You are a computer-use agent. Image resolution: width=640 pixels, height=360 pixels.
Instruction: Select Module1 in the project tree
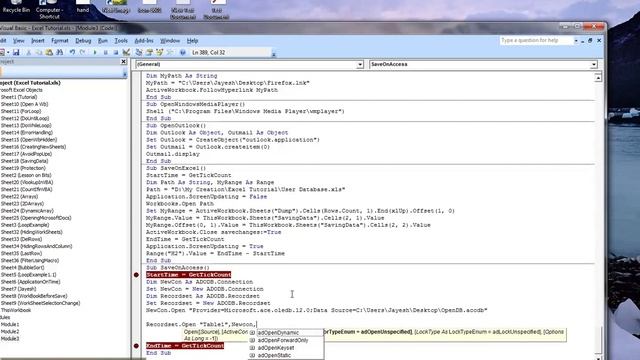coord(10,324)
